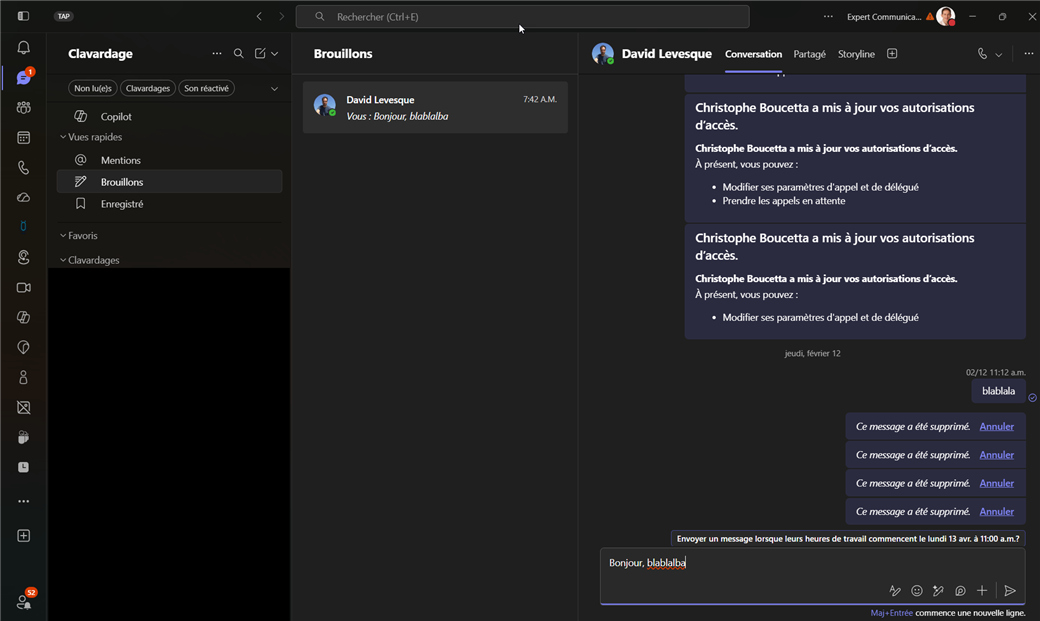This screenshot has height=621, width=1040.
Task: Click the Rechercher search field
Action: click(x=522, y=17)
